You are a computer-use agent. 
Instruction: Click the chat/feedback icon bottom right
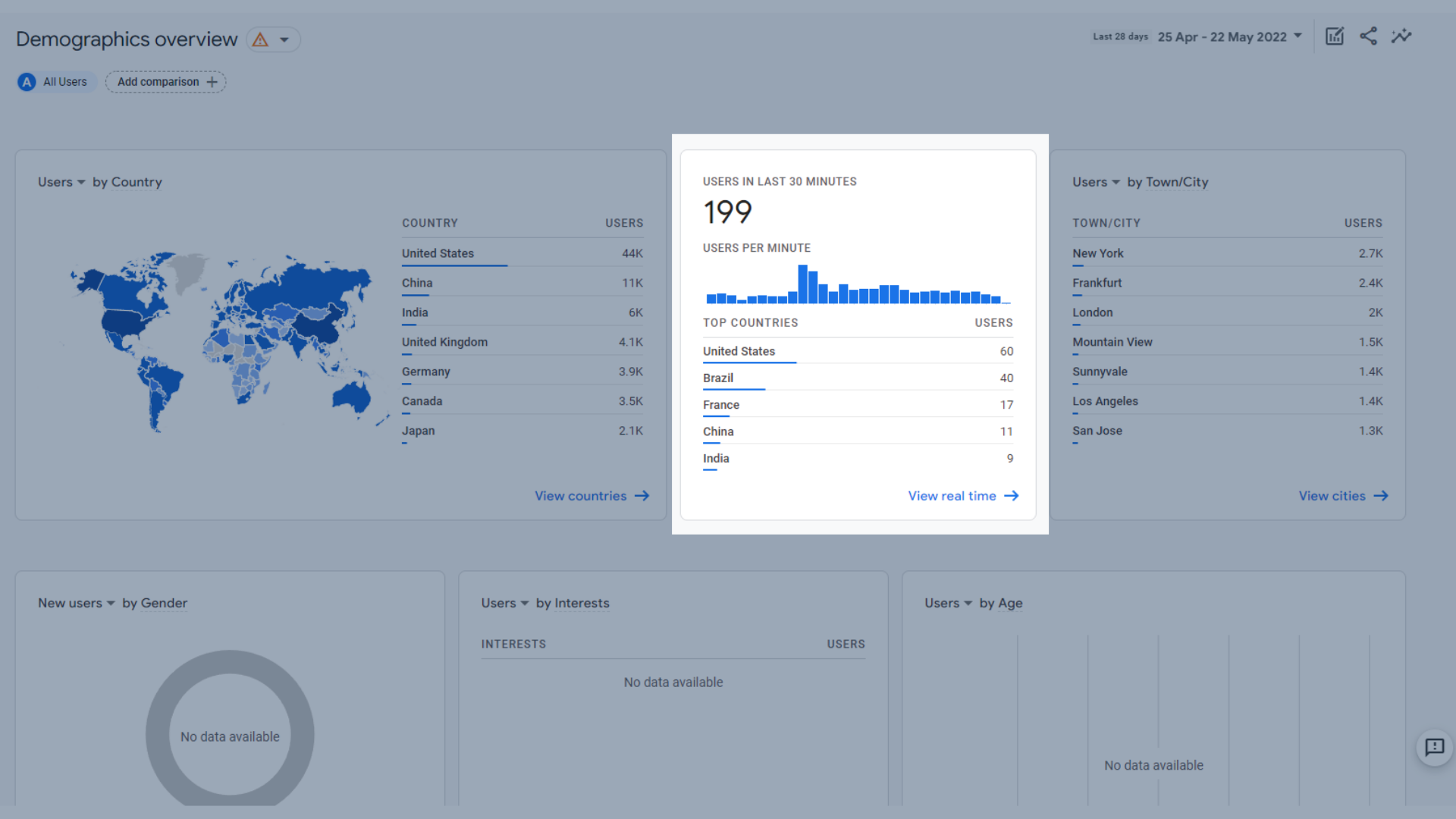pos(1435,748)
